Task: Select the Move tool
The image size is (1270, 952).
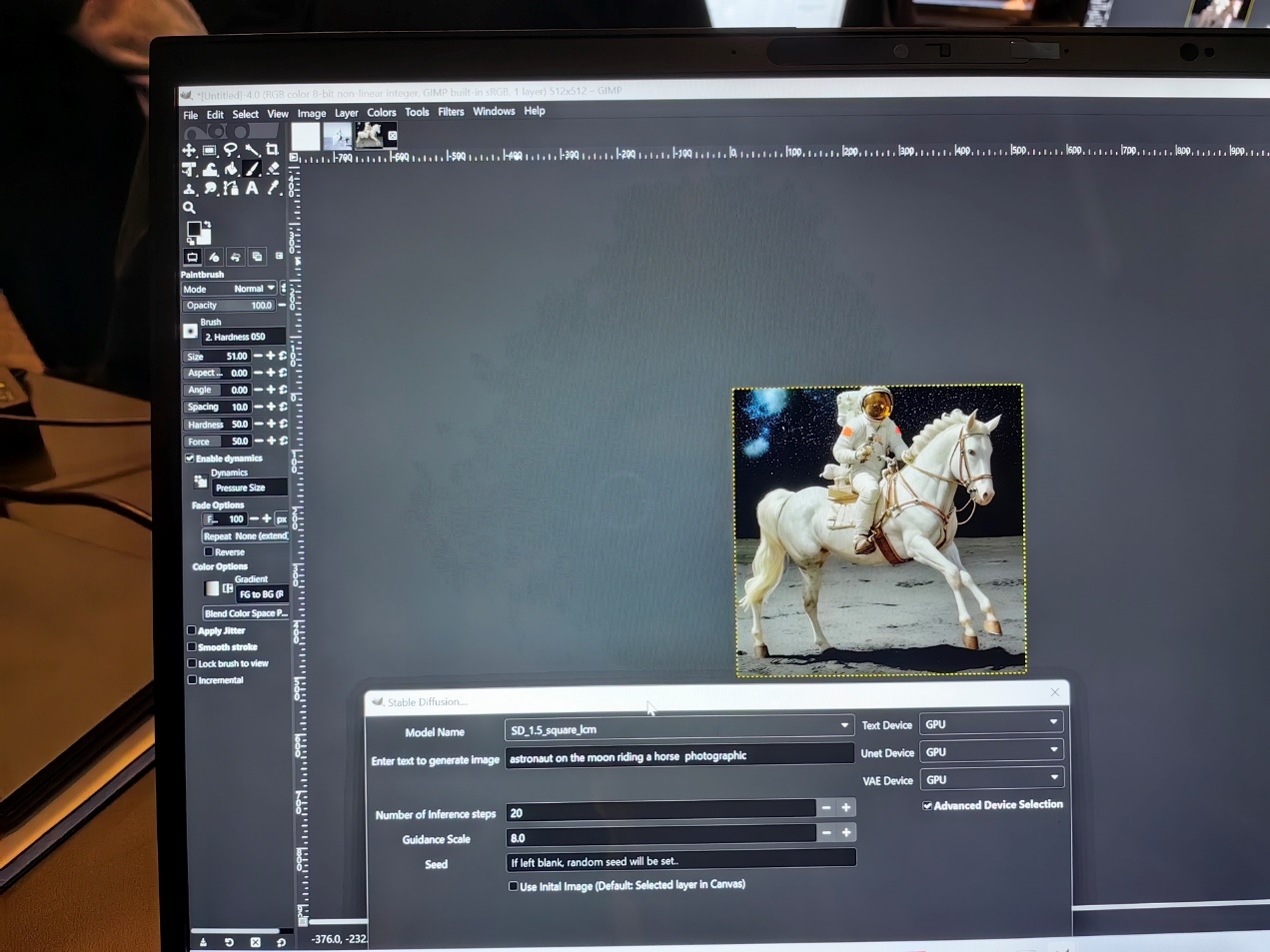Action: coord(189,150)
